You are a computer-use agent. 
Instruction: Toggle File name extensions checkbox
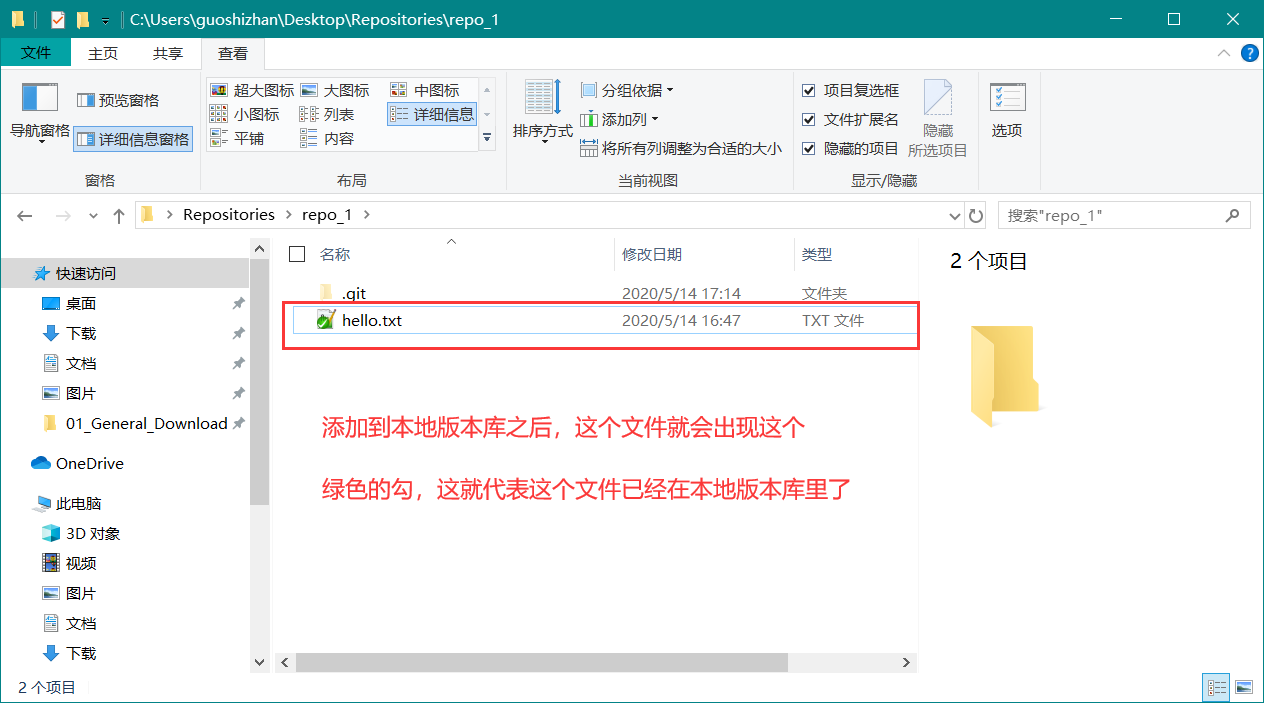point(809,120)
